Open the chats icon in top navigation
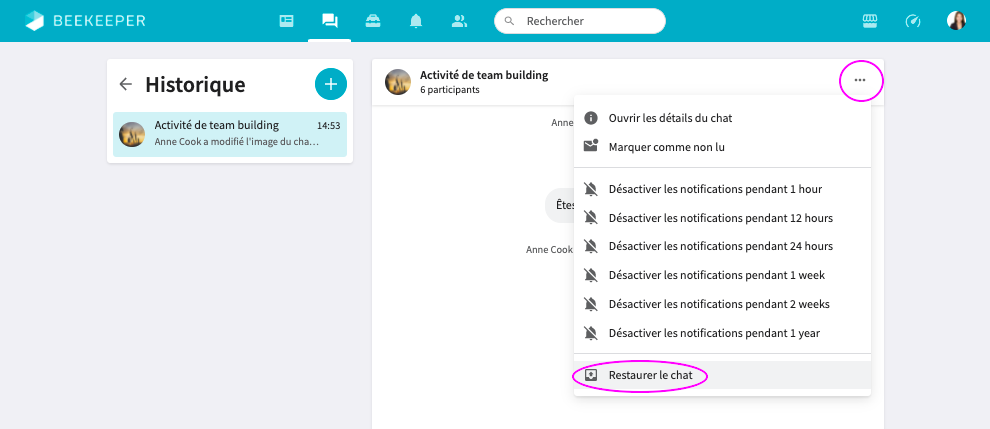 (329, 21)
